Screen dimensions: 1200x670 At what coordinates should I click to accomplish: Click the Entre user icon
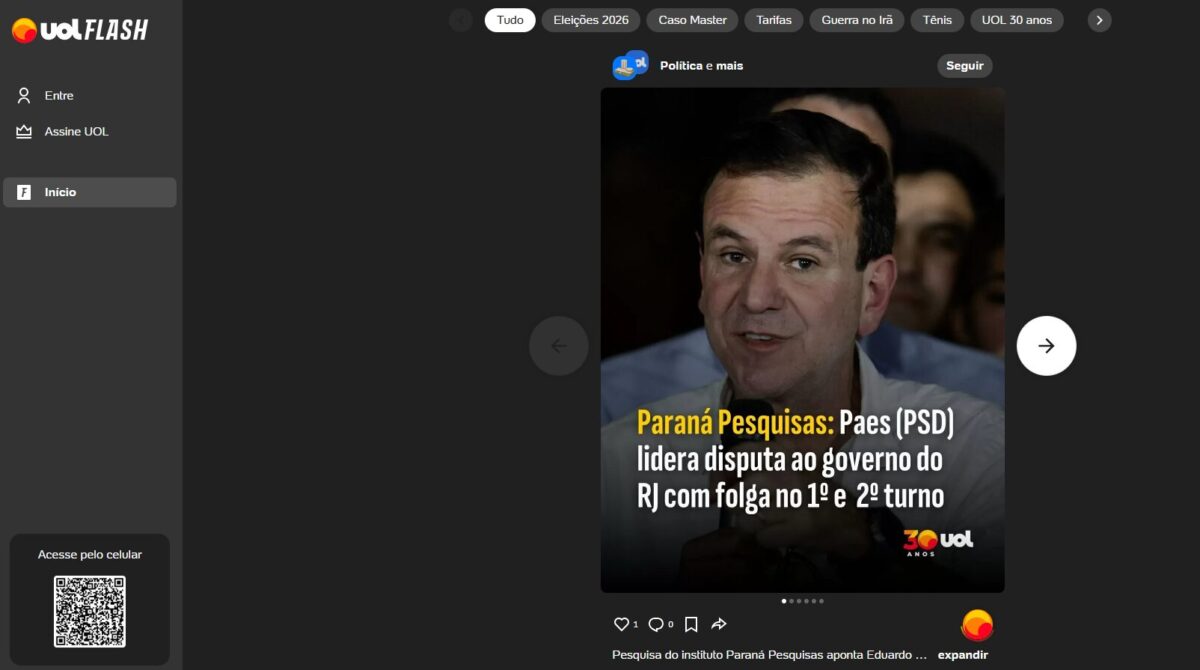coord(24,96)
